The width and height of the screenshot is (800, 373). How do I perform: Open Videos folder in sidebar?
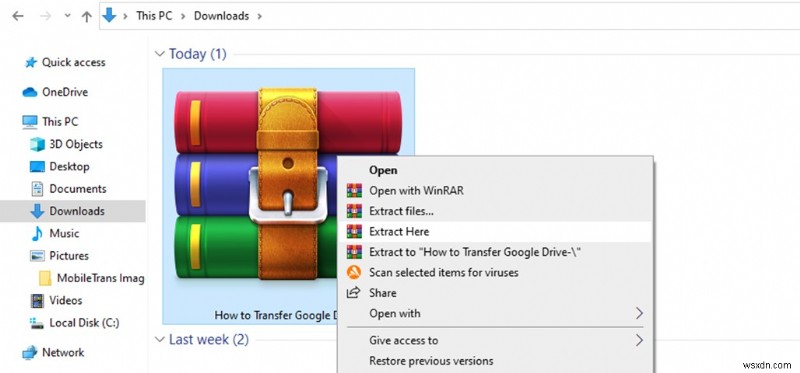point(66,301)
